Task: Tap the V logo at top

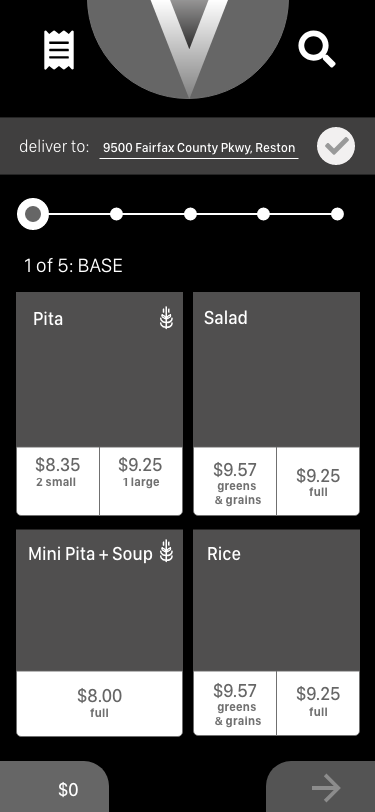Action: [x=188, y=47]
